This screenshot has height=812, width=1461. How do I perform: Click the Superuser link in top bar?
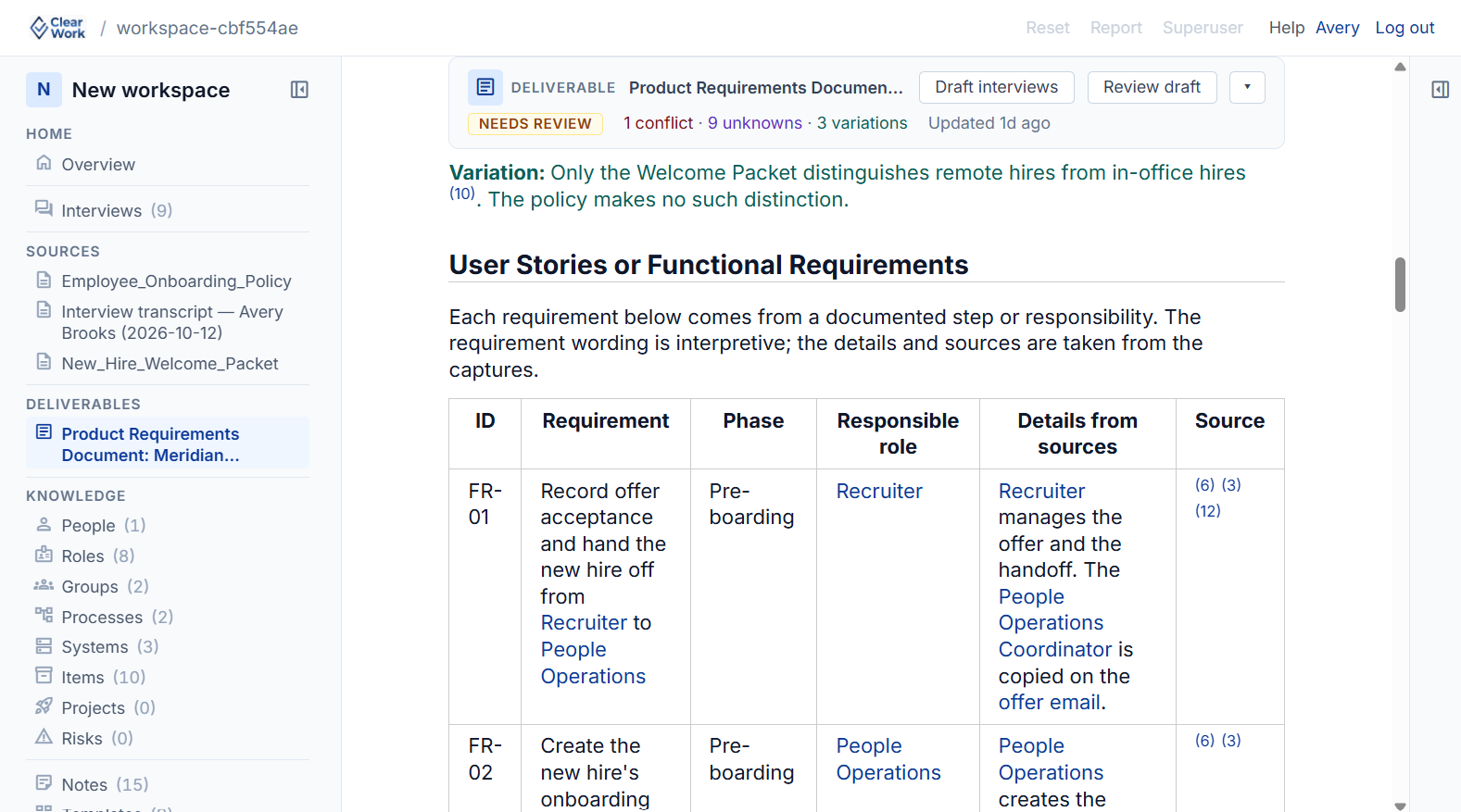pos(1203,28)
